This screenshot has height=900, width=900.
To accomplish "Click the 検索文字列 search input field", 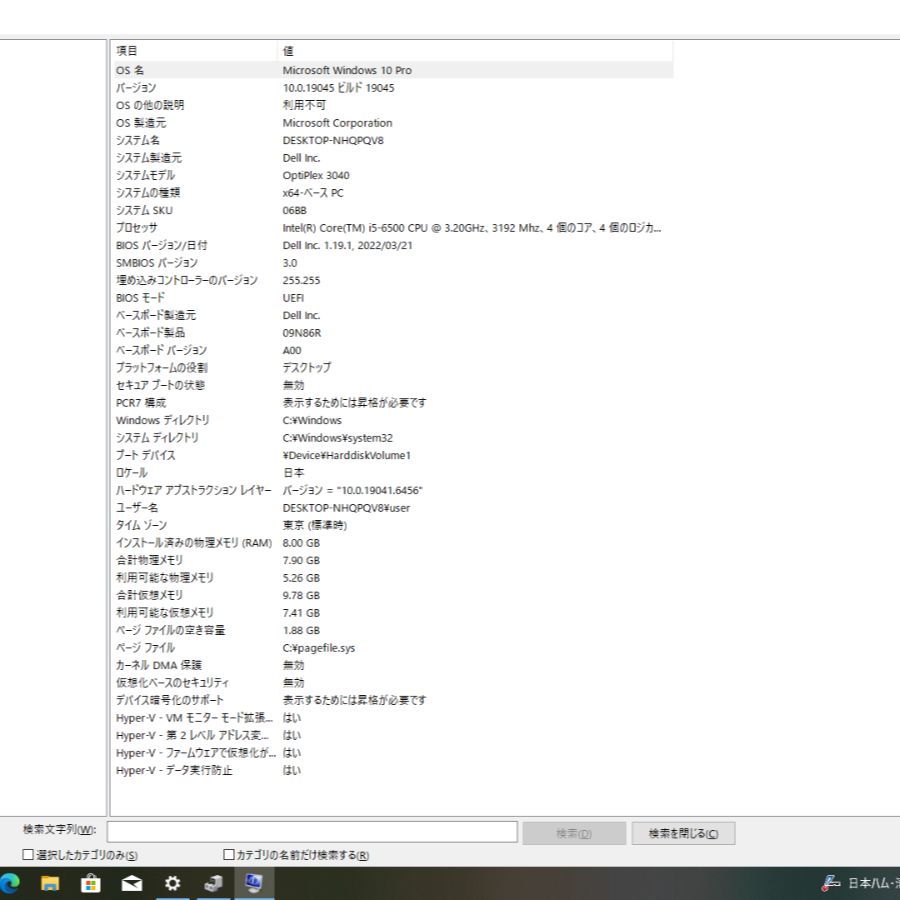I will (312, 832).
